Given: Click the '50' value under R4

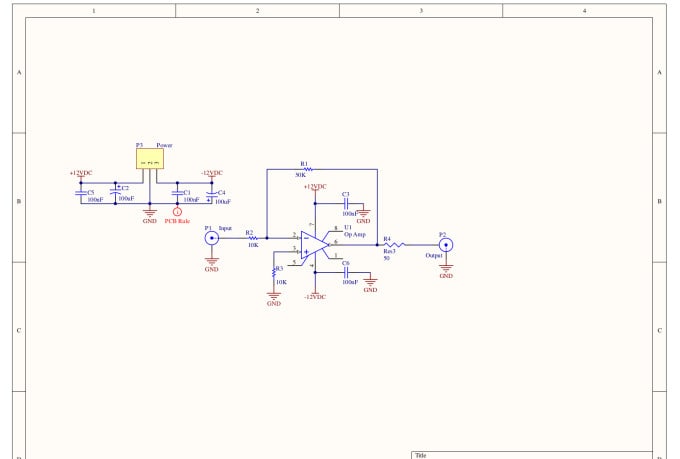Looking at the screenshot, I should point(386,258).
